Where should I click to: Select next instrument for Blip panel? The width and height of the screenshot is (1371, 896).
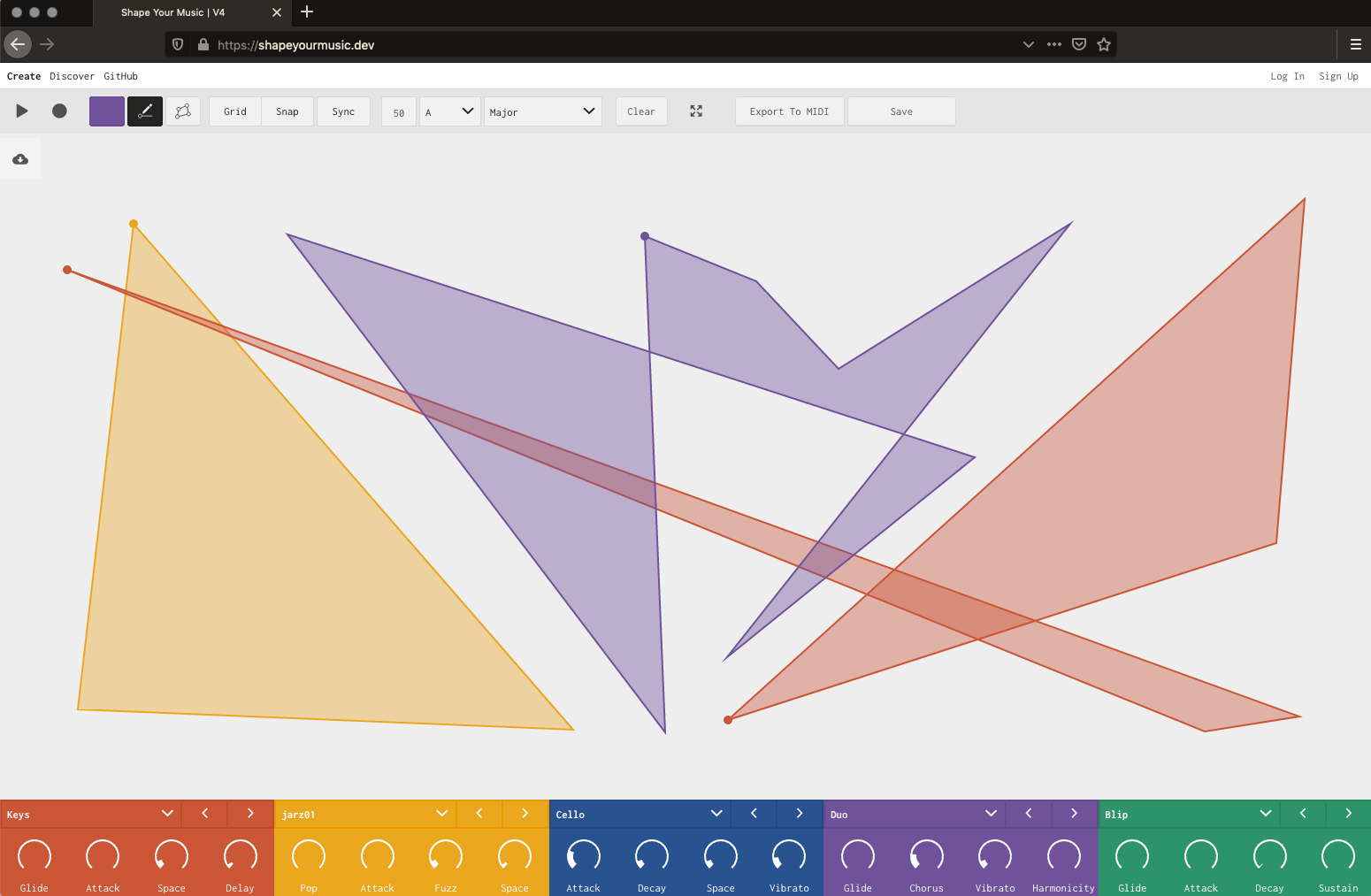pos(1349,814)
